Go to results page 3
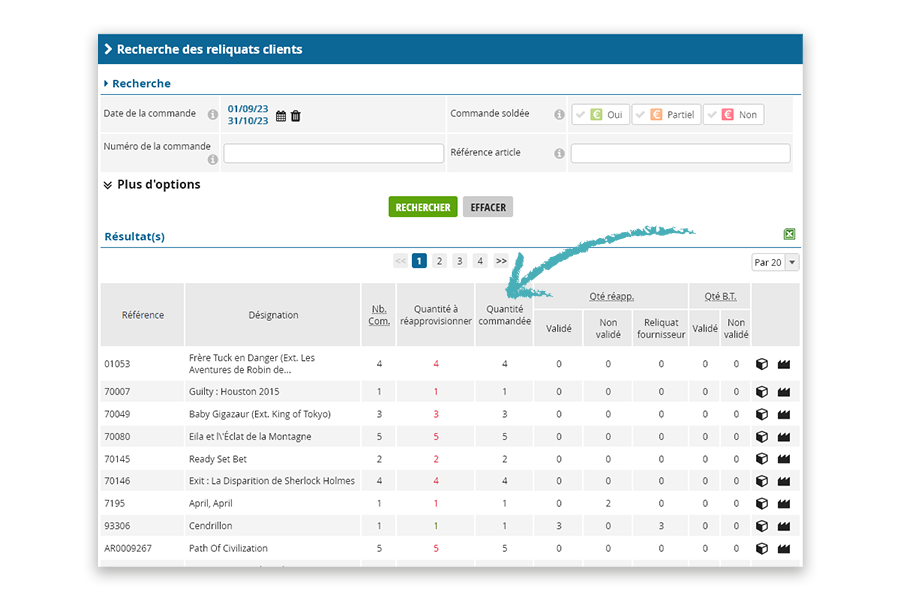This screenshot has width=900, height=600. tap(459, 261)
